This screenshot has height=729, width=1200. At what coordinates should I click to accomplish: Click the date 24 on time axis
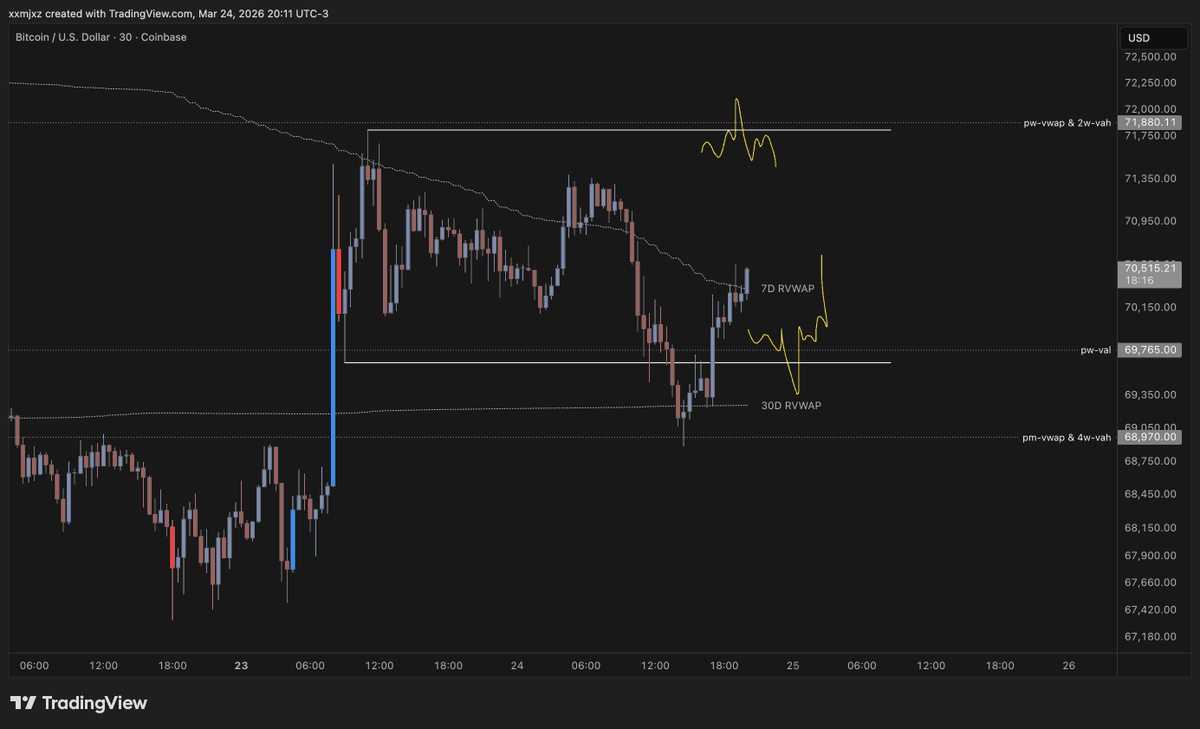pos(517,665)
